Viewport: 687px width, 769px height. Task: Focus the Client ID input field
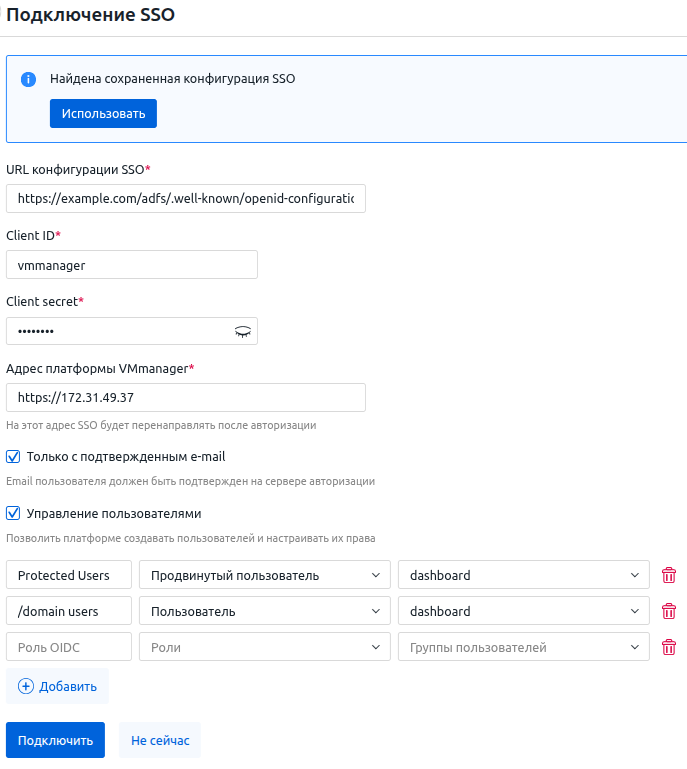coord(131,265)
